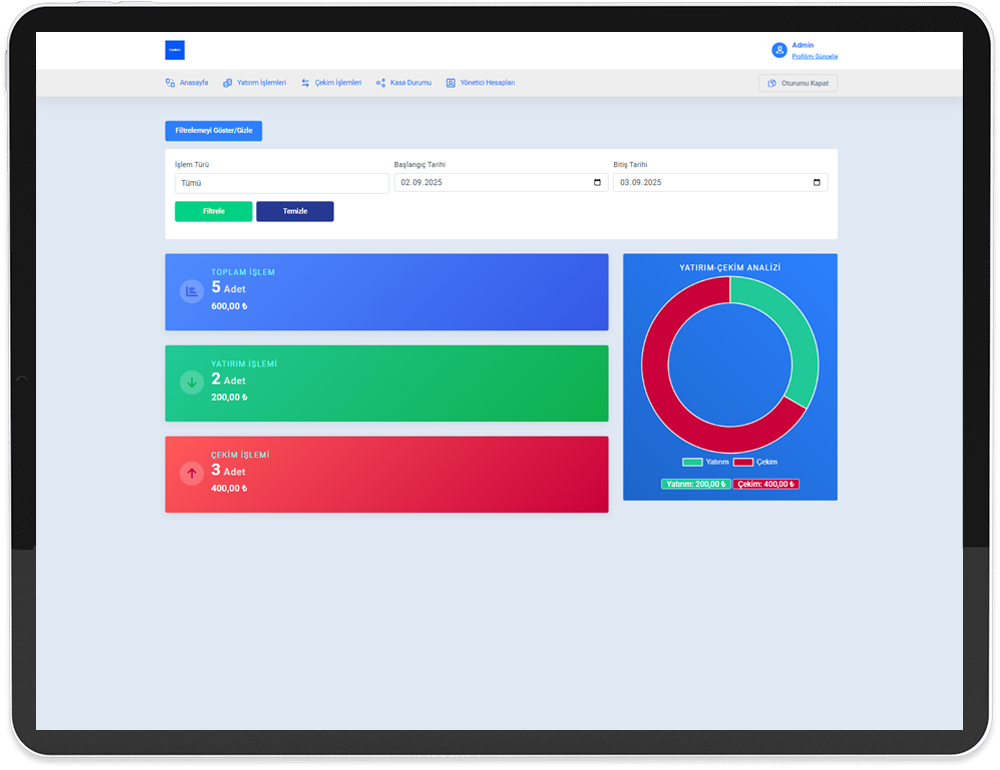Open Yönetici Hesapları page

pos(481,83)
